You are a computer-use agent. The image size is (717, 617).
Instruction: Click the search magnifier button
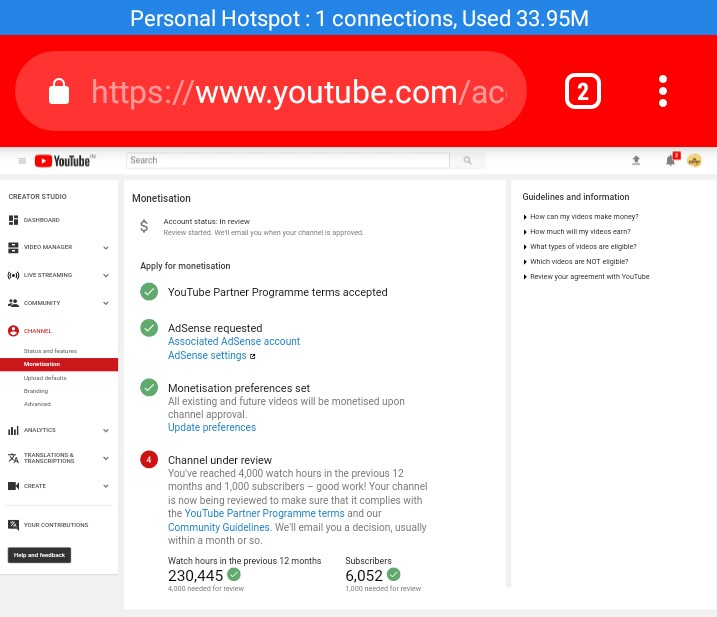[x=467, y=160]
